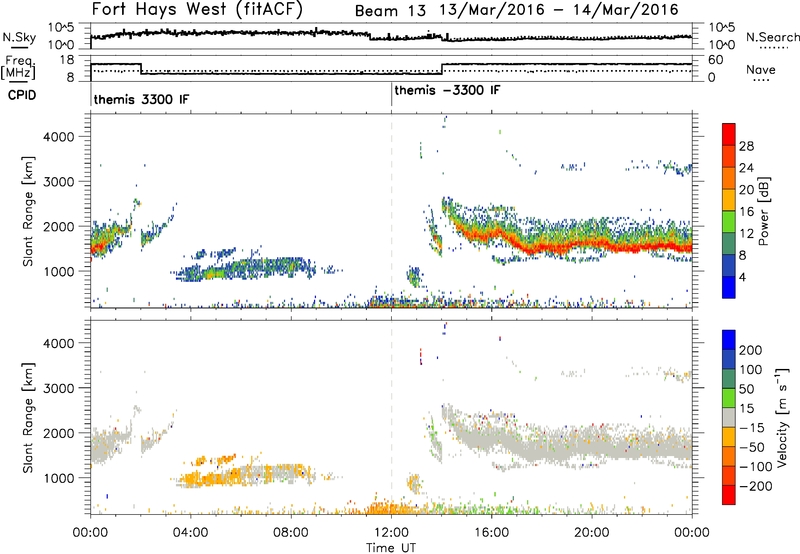Click the '18' tick on the frequency axis

(x=67, y=60)
